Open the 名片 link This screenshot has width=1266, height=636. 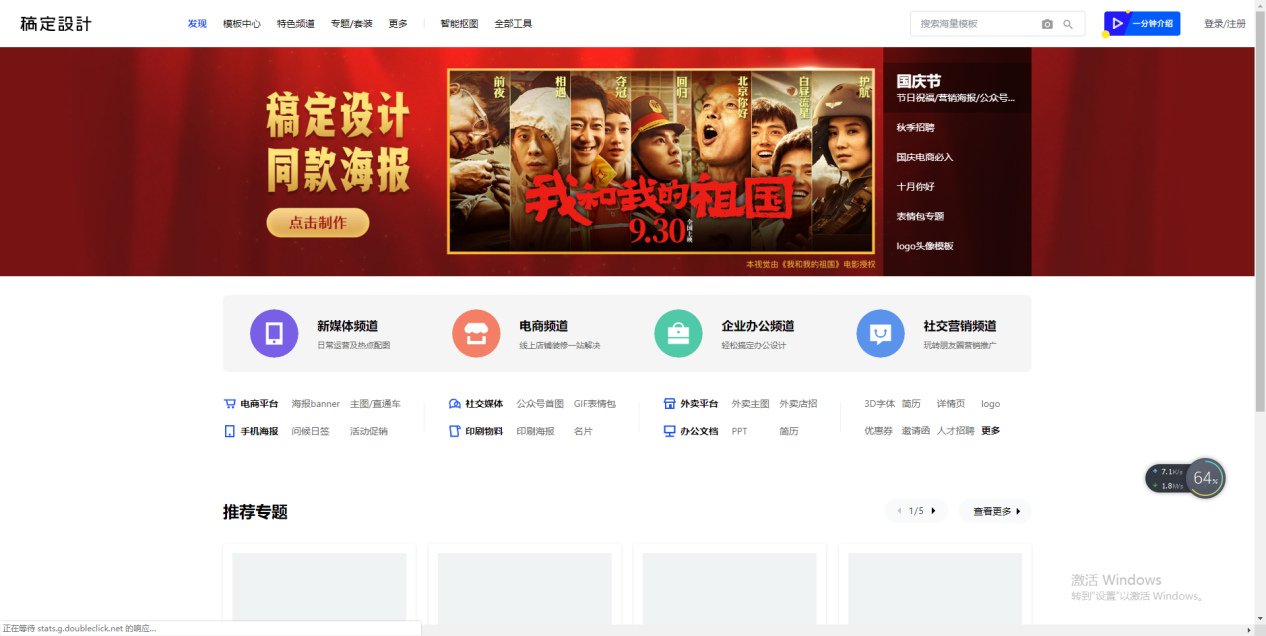583,431
